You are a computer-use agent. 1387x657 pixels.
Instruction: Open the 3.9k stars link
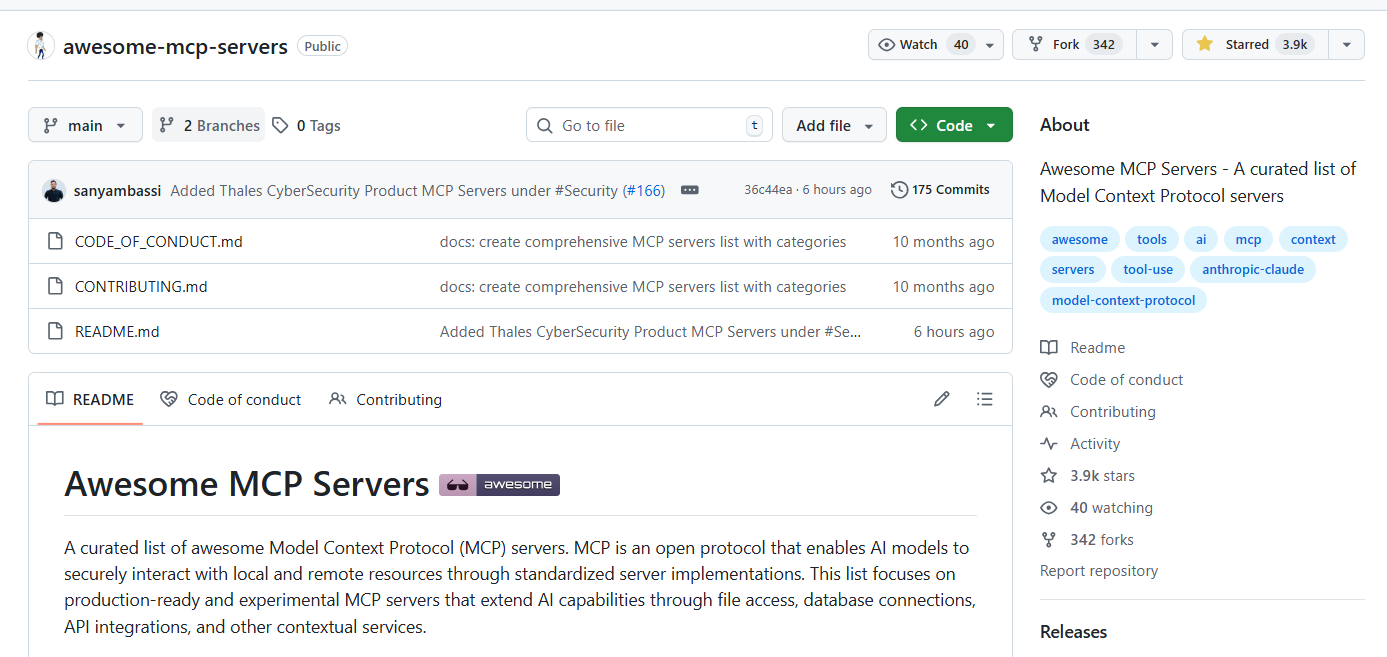click(1088, 475)
